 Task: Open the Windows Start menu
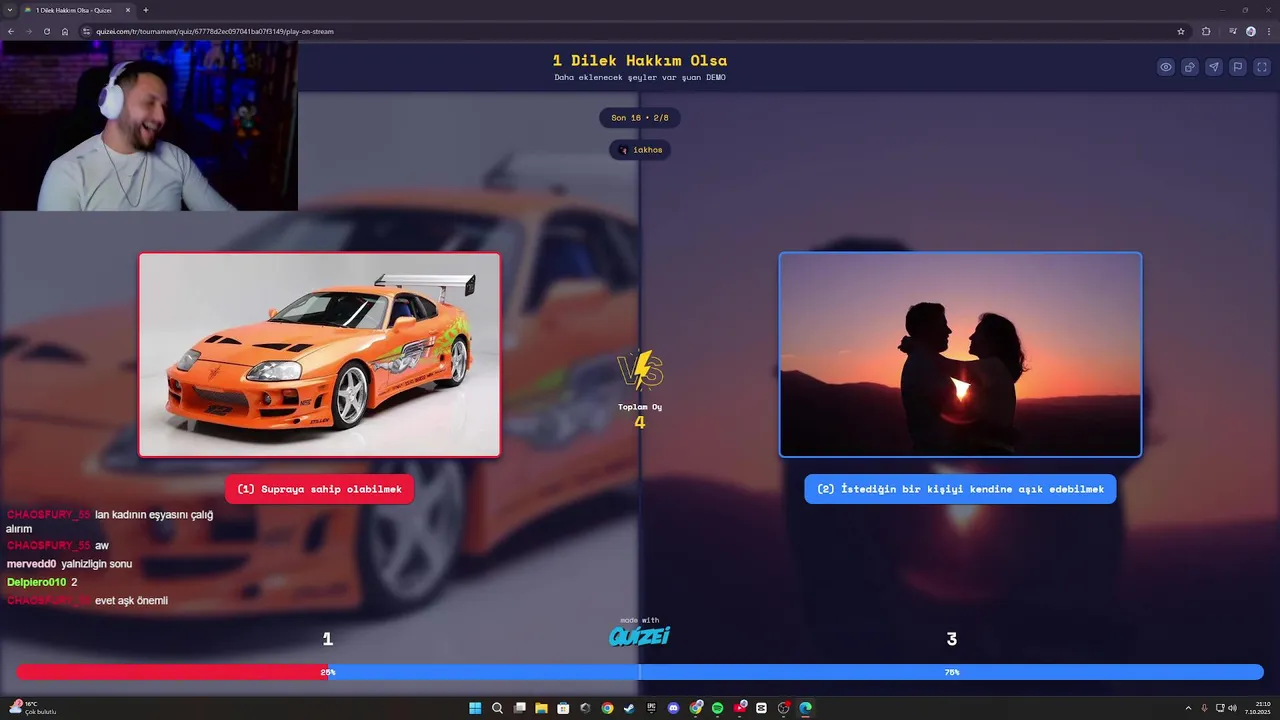[475, 708]
